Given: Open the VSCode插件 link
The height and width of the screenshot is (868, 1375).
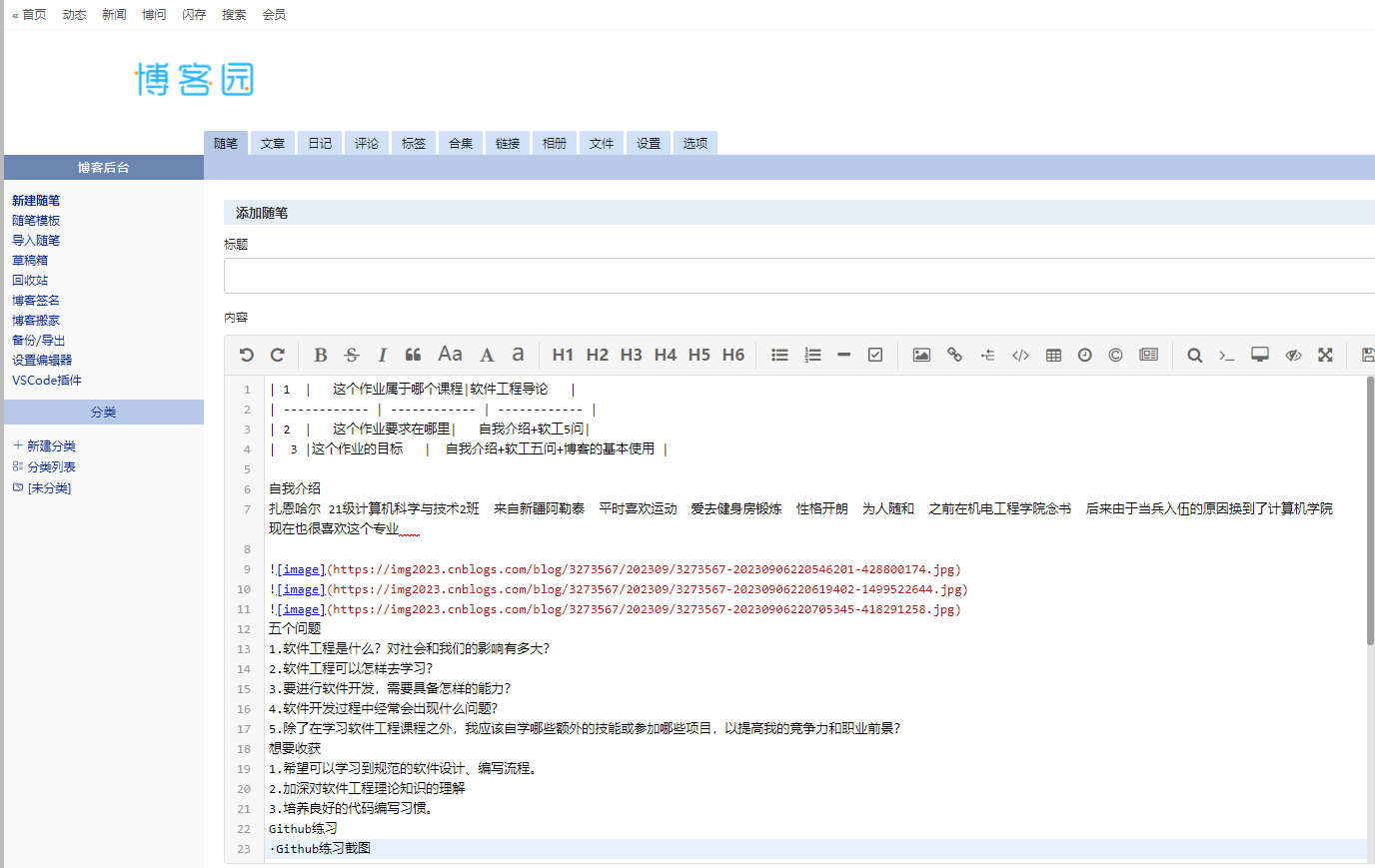Looking at the screenshot, I should tap(47, 381).
